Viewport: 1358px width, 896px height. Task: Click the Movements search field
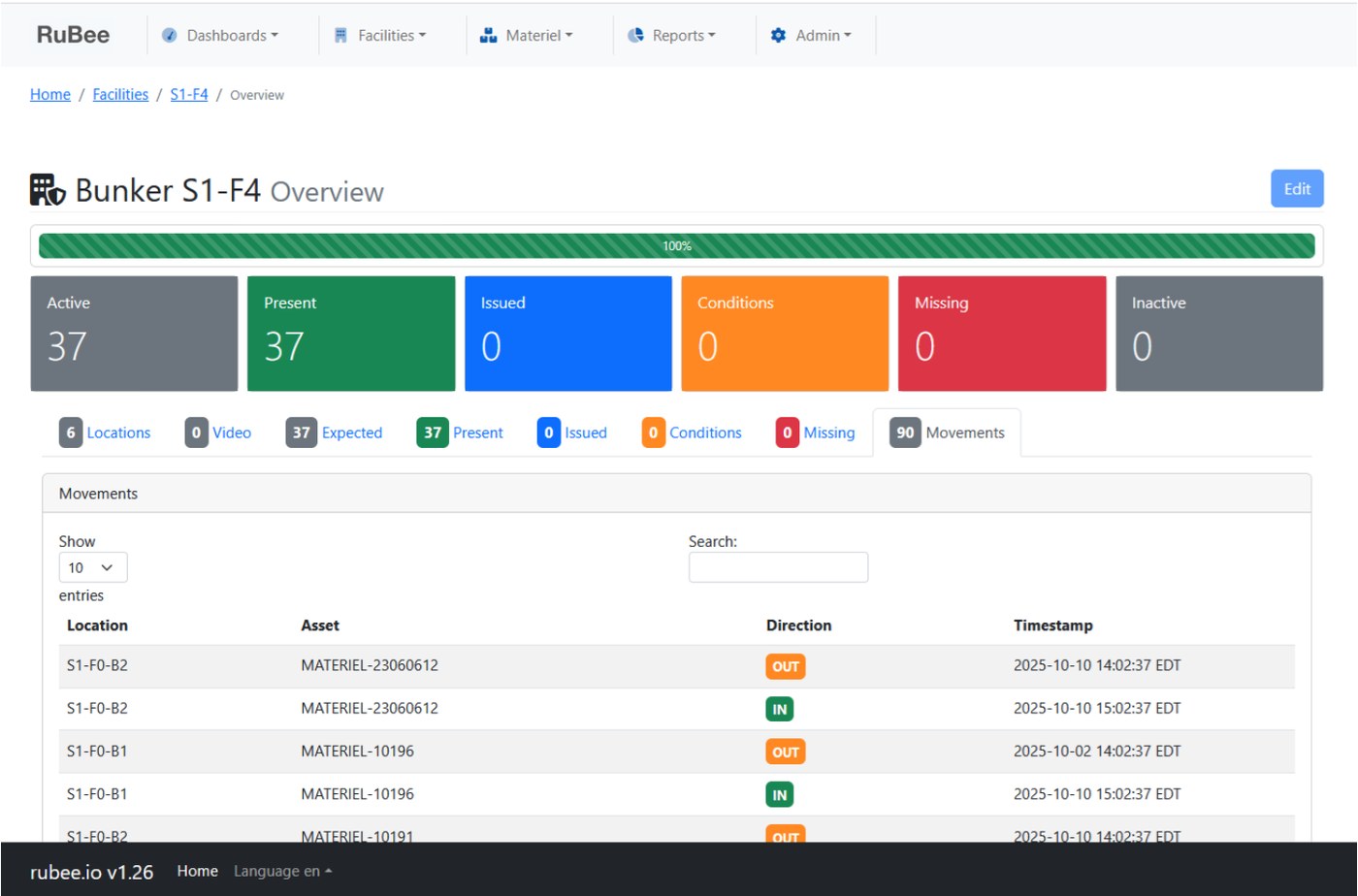point(778,567)
